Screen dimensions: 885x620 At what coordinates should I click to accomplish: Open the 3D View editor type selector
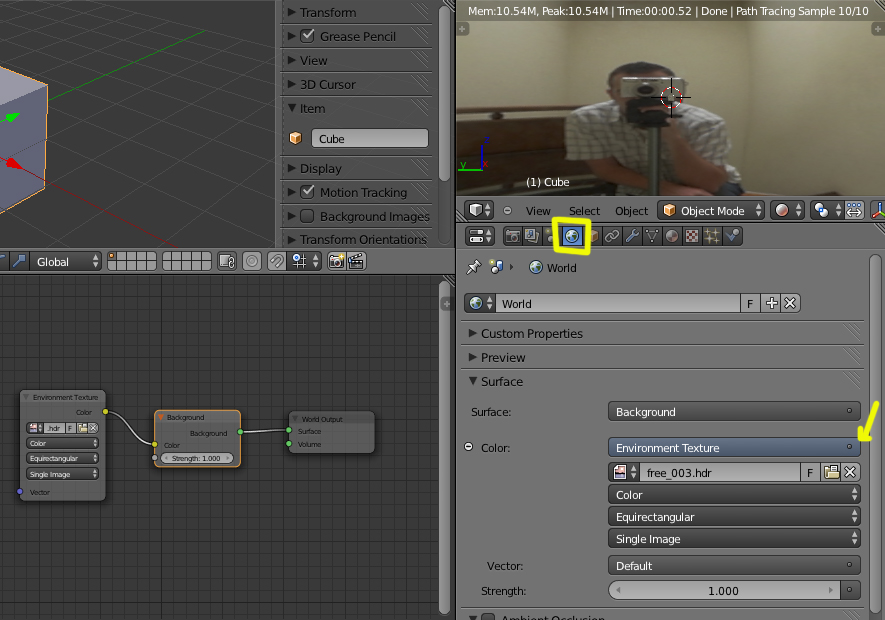480,211
